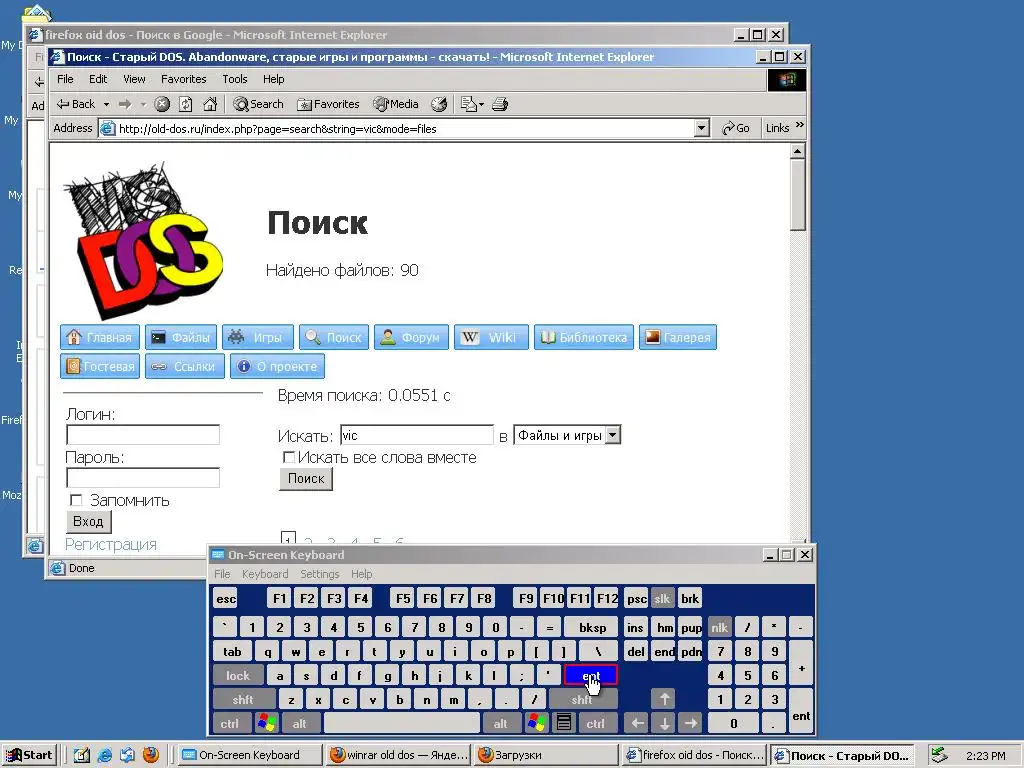Click the Forward arrow in IE toolbar

pos(125,104)
